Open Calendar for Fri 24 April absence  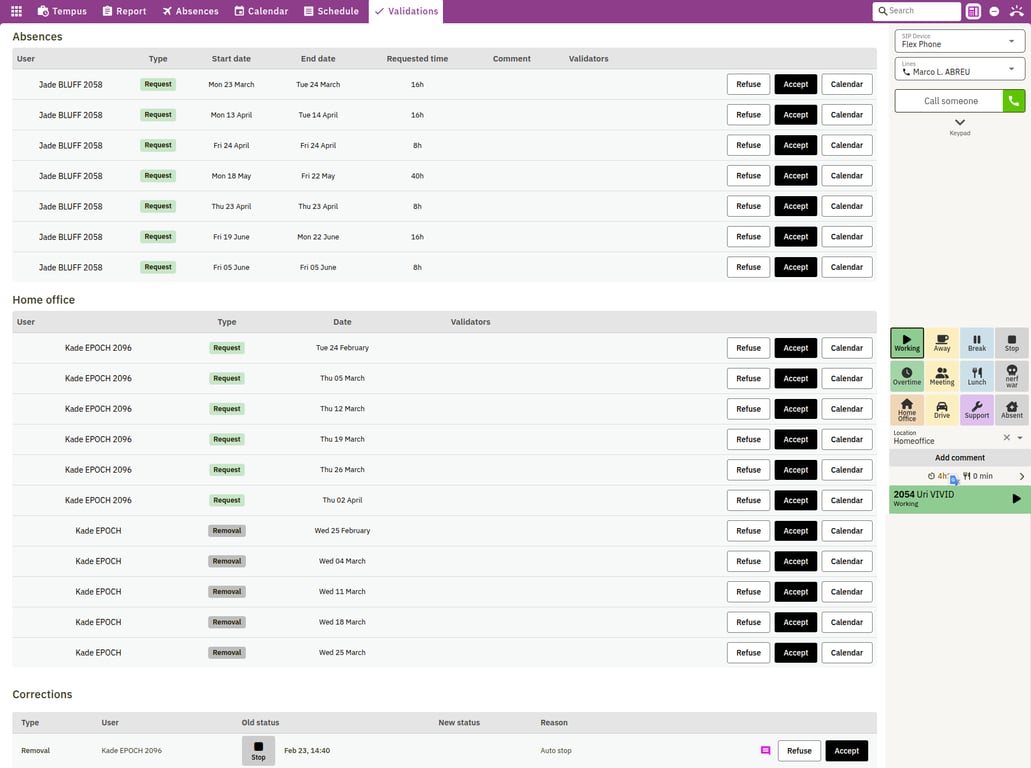click(847, 145)
